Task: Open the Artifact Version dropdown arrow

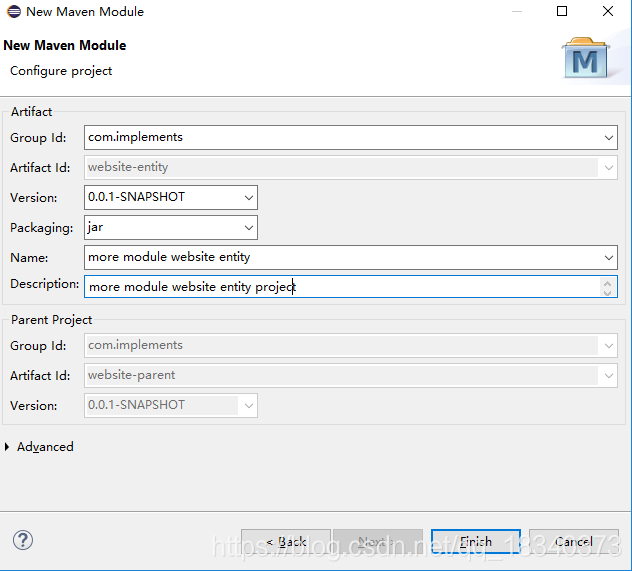Action: pos(249,197)
